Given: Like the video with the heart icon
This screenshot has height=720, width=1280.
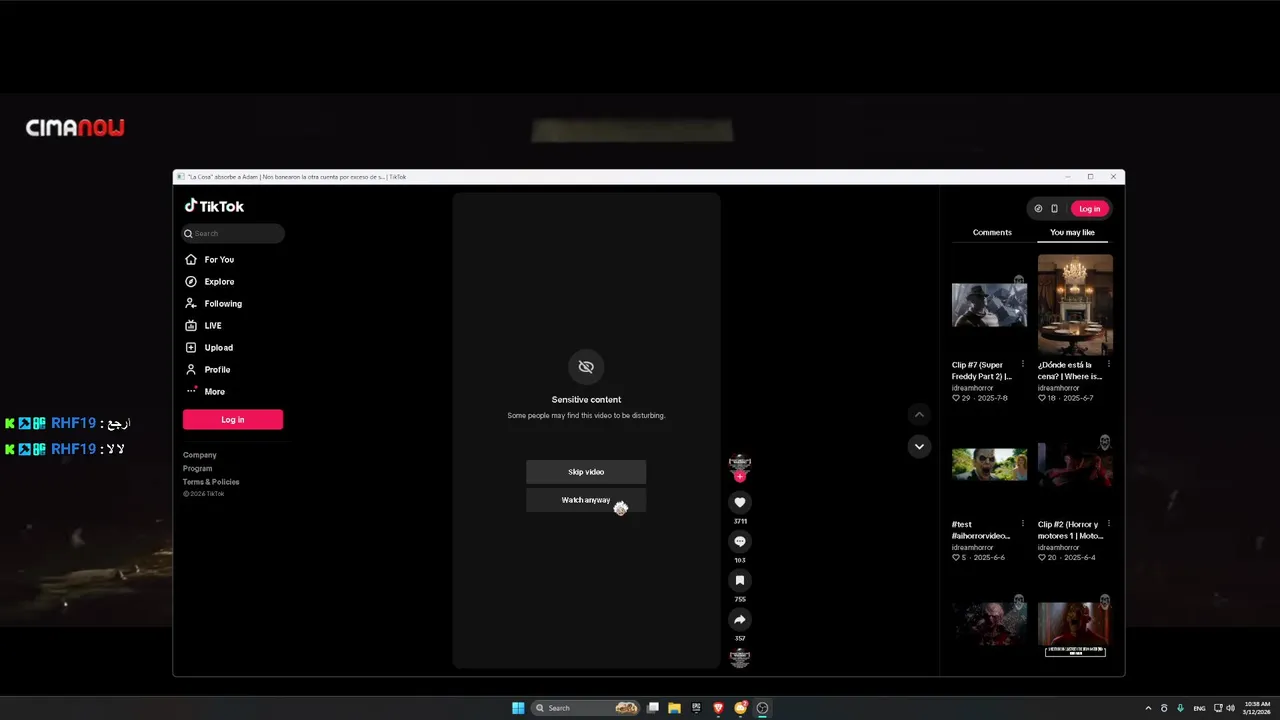Looking at the screenshot, I should pos(740,502).
